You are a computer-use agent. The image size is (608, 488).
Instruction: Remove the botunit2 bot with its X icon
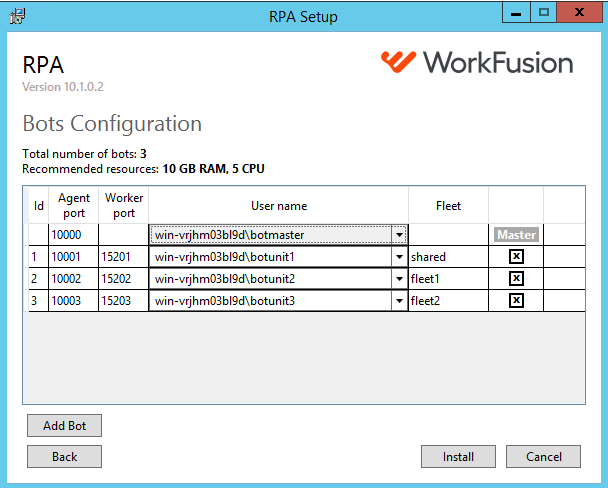coord(516,279)
